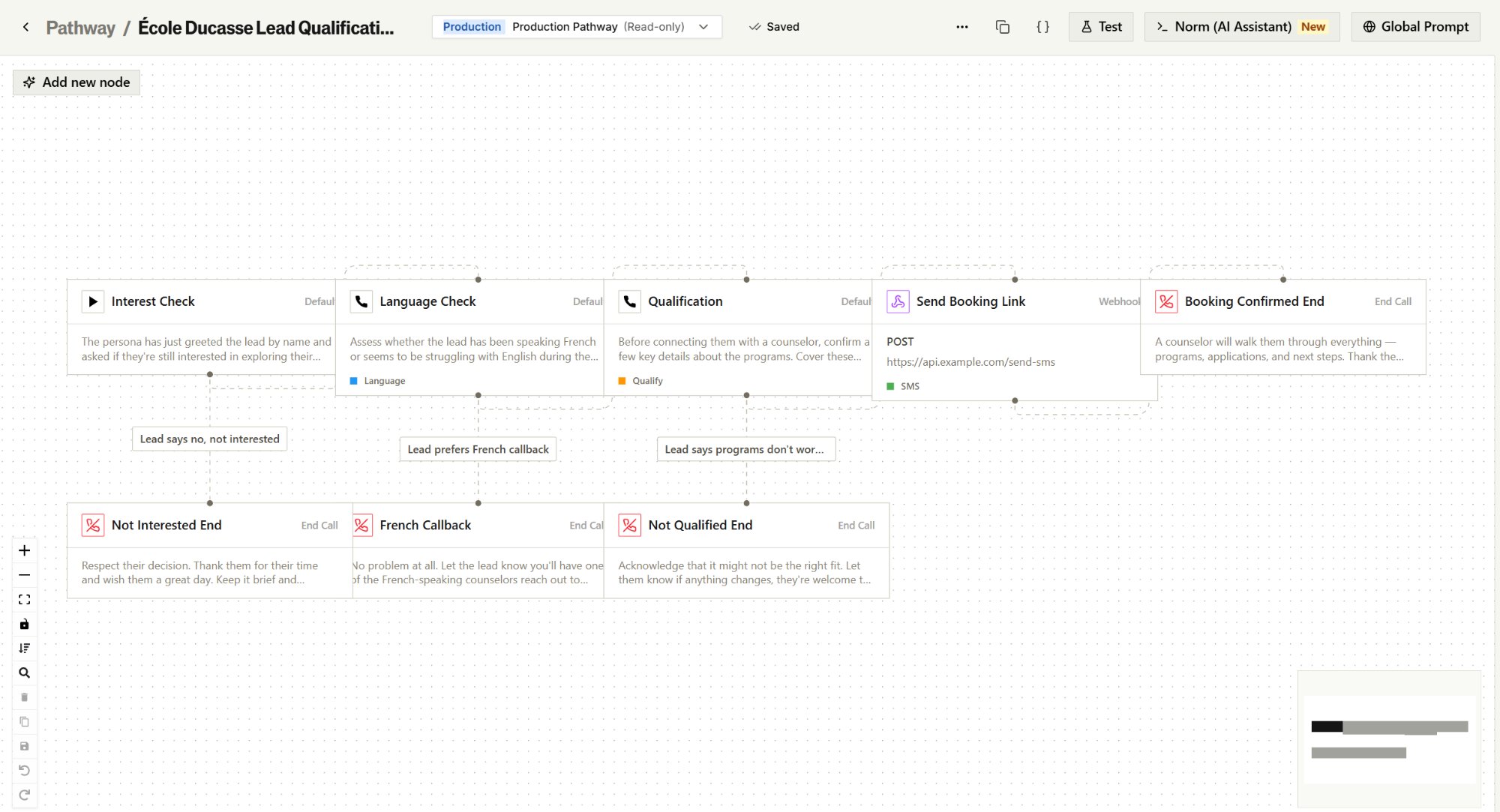The height and width of the screenshot is (812, 1500).
Task: Click the Test button
Action: [x=1100, y=26]
